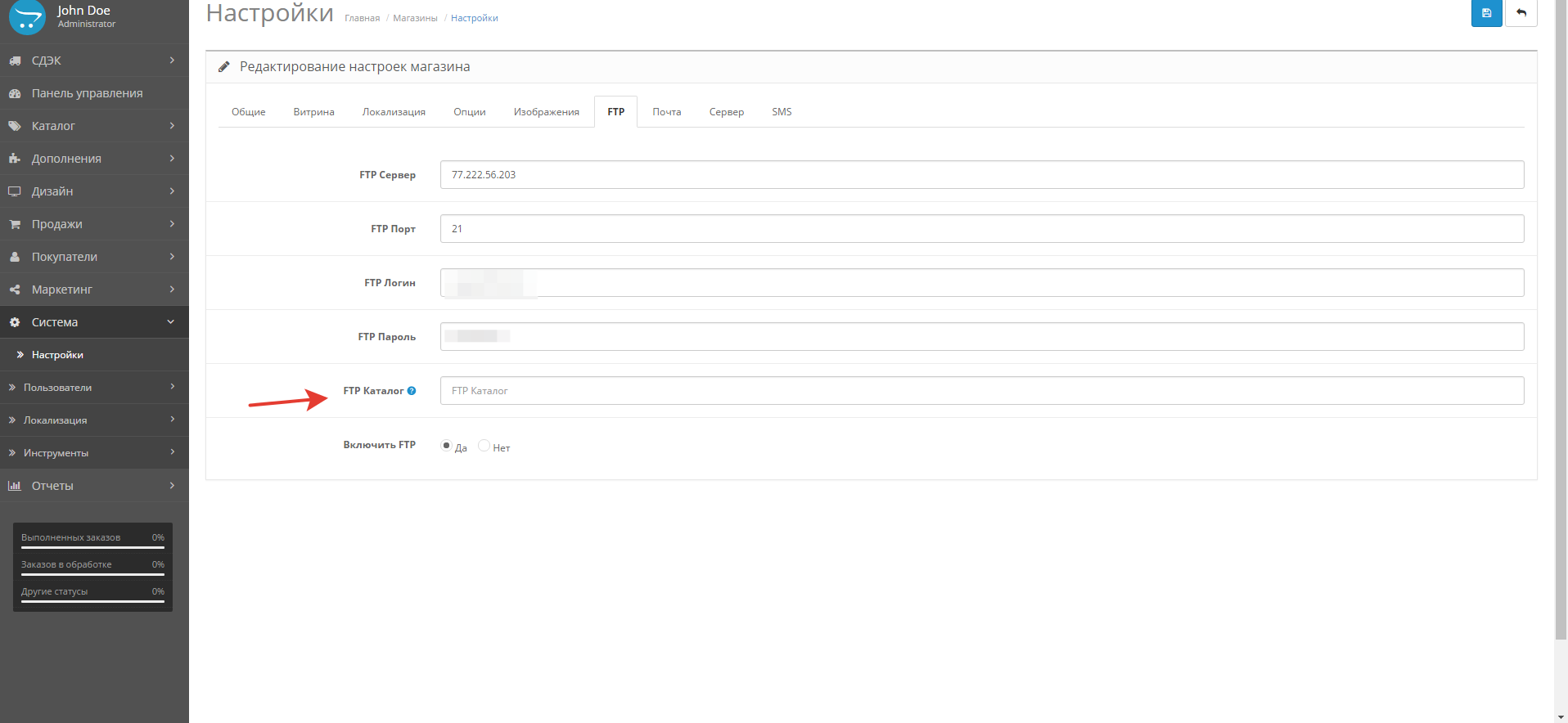
Task: Focus the FTP Сервер input field
Action: tap(982, 175)
